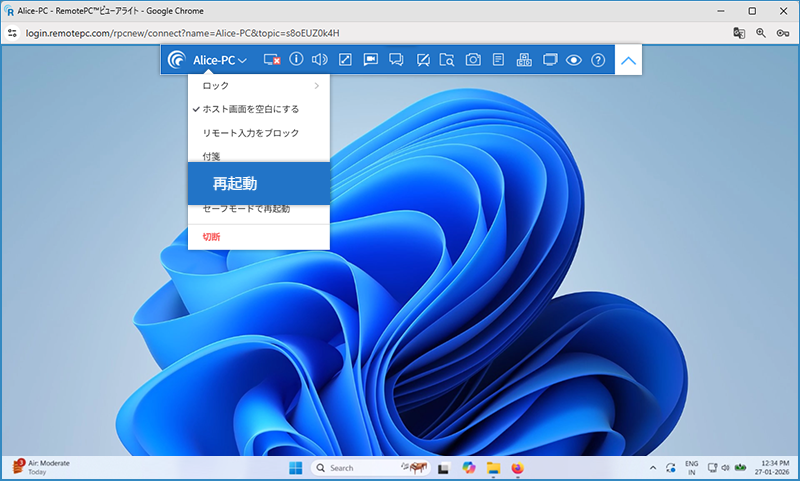Click the Chrome address bar URL
Screen dimensions: 800x481
click(x=183, y=33)
